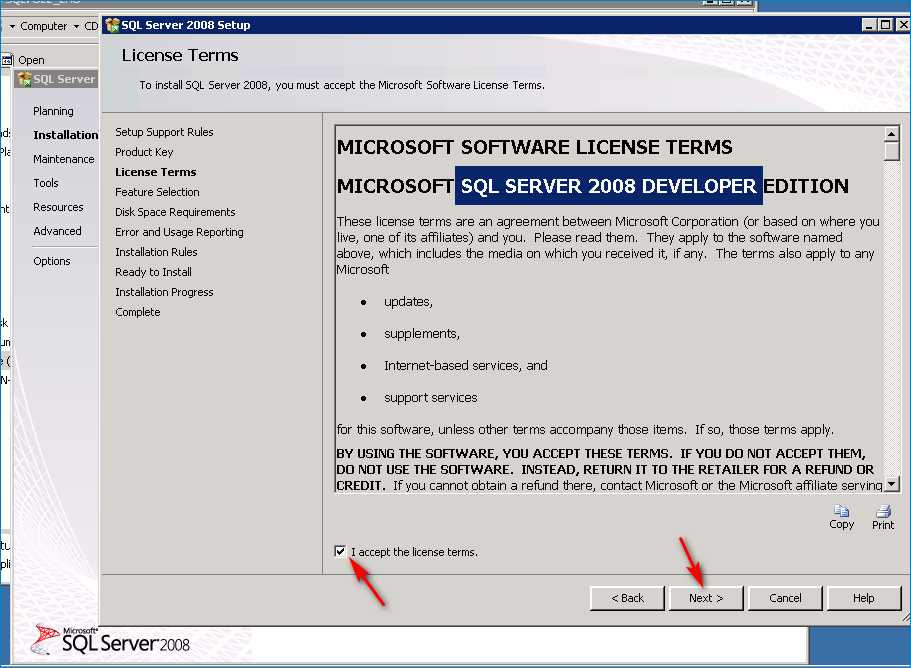This screenshot has width=911, height=668.
Task: Click the 'supplements,' bullet item
Action: (422, 333)
